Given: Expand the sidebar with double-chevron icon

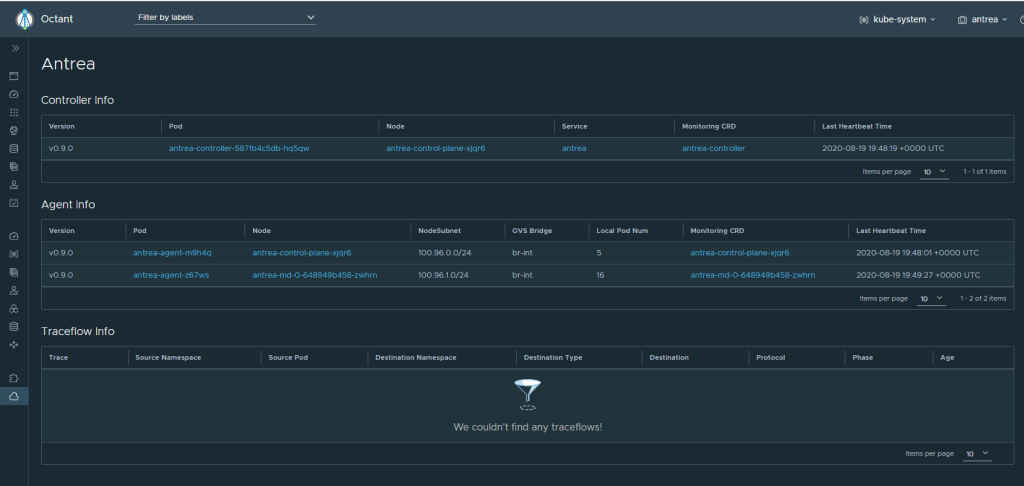Looking at the screenshot, I should click(x=14, y=48).
